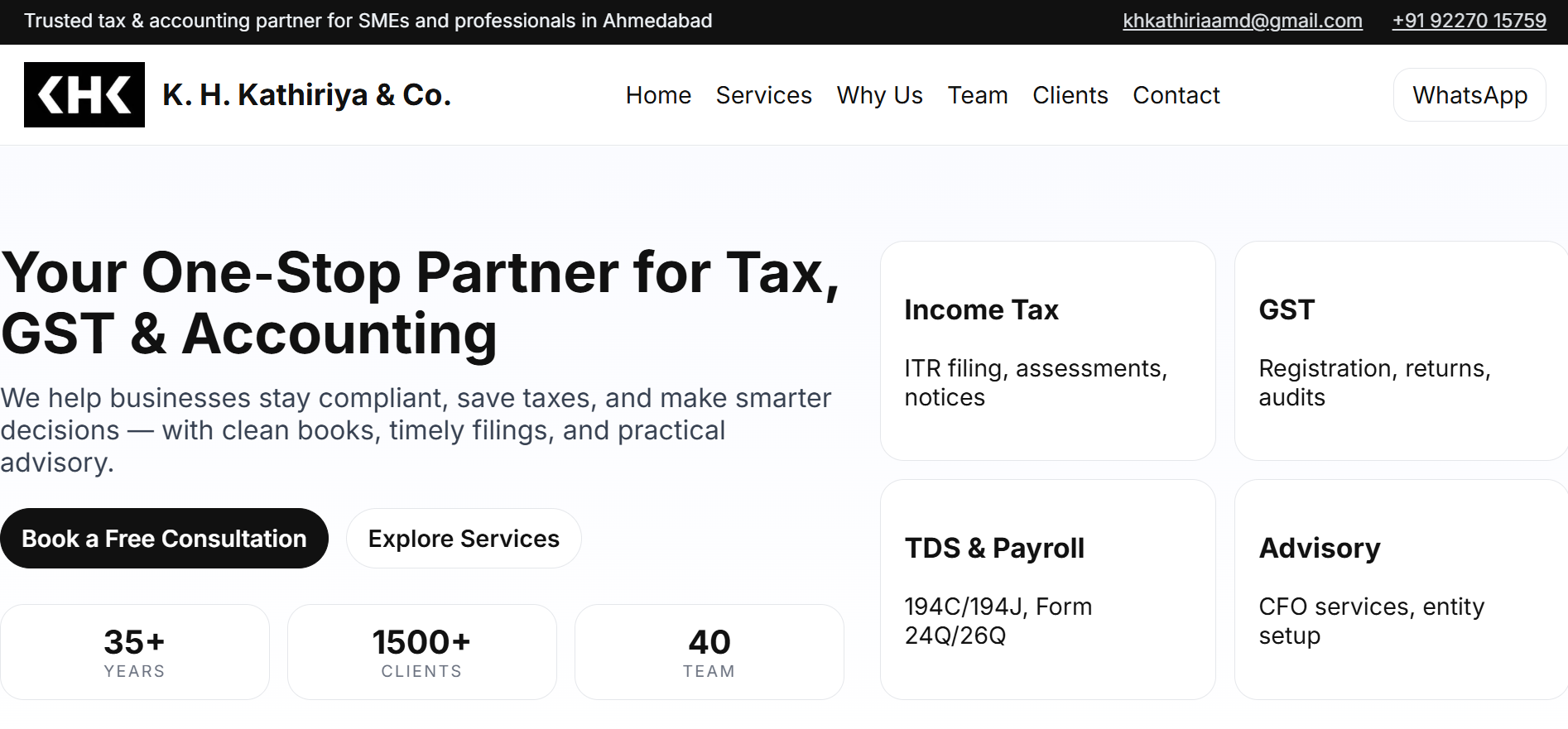The height and width of the screenshot is (729, 1568).
Task: Click 'ITR filing, assessments, notices' text
Action: (x=1036, y=382)
